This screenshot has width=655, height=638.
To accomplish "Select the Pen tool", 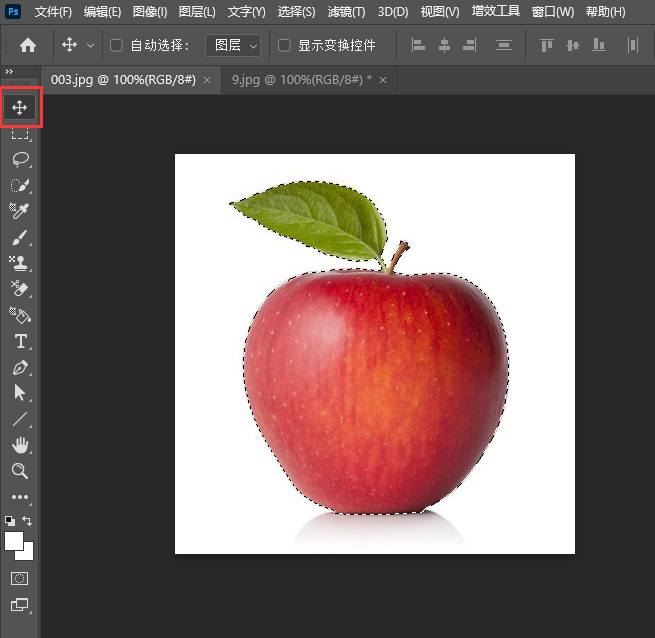I will tap(20, 367).
